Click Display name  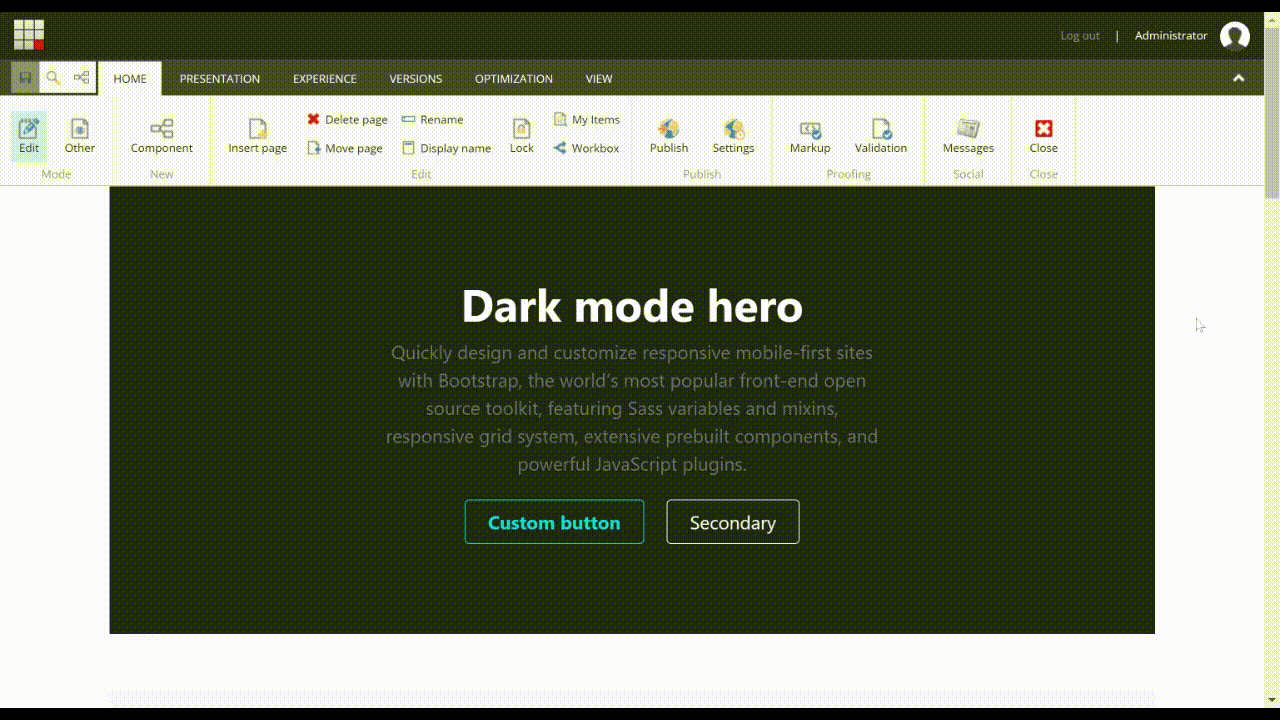pyautogui.click(x=446, y=148)
